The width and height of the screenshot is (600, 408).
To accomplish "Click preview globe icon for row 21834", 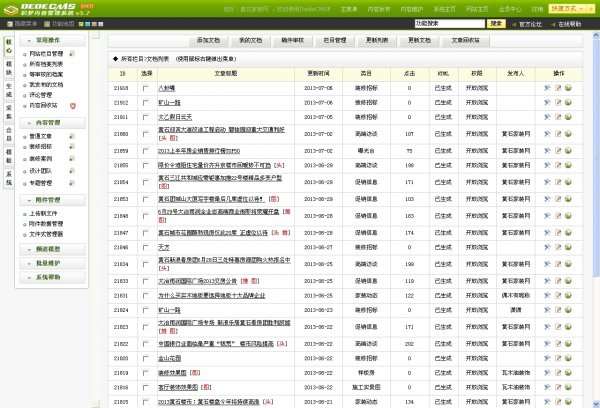I will tap(568, 264).
